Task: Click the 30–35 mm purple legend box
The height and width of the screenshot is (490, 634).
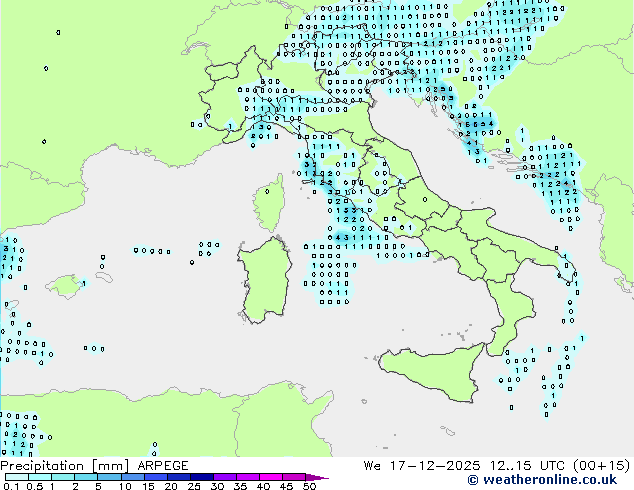Action: pyautogui.click(x=225, y=477)
